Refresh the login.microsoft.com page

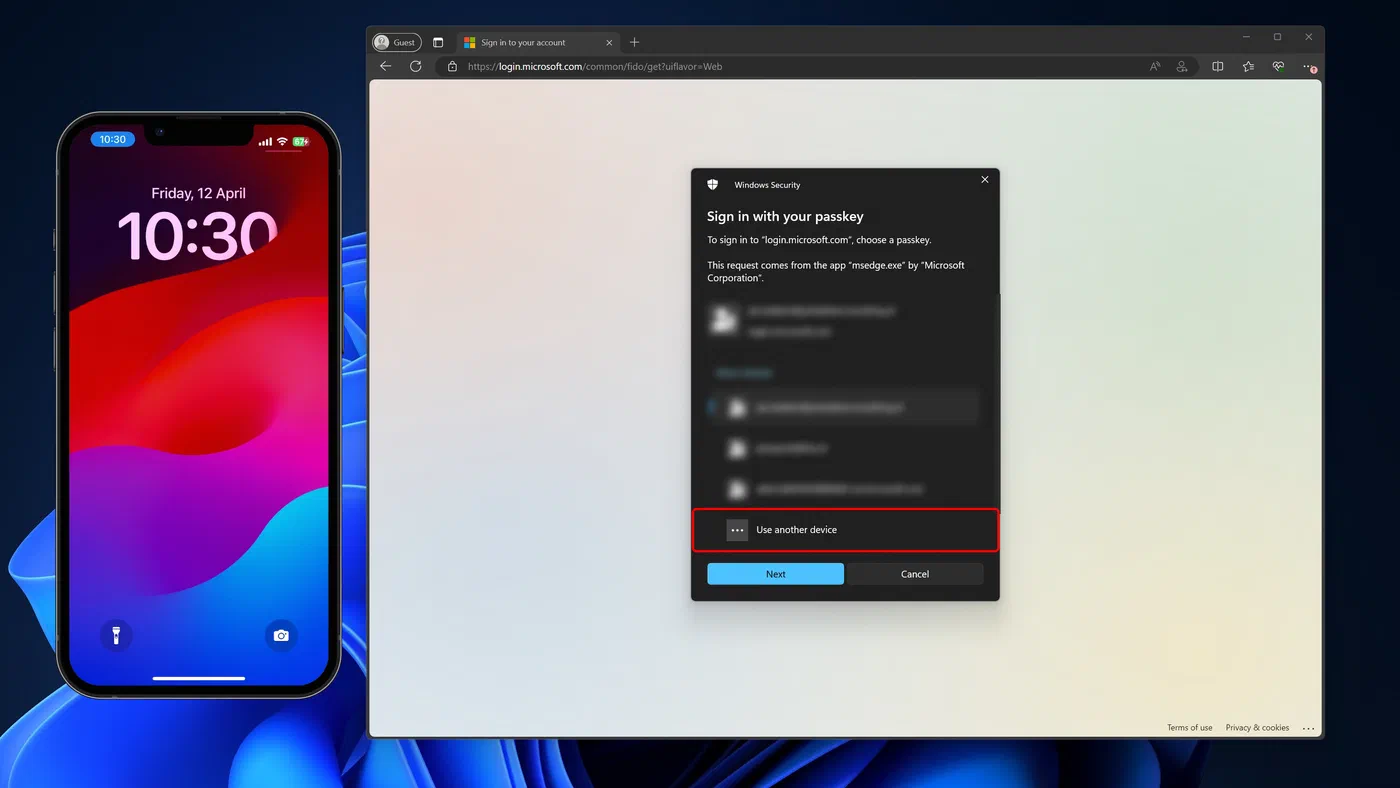[x=416, y=66]
